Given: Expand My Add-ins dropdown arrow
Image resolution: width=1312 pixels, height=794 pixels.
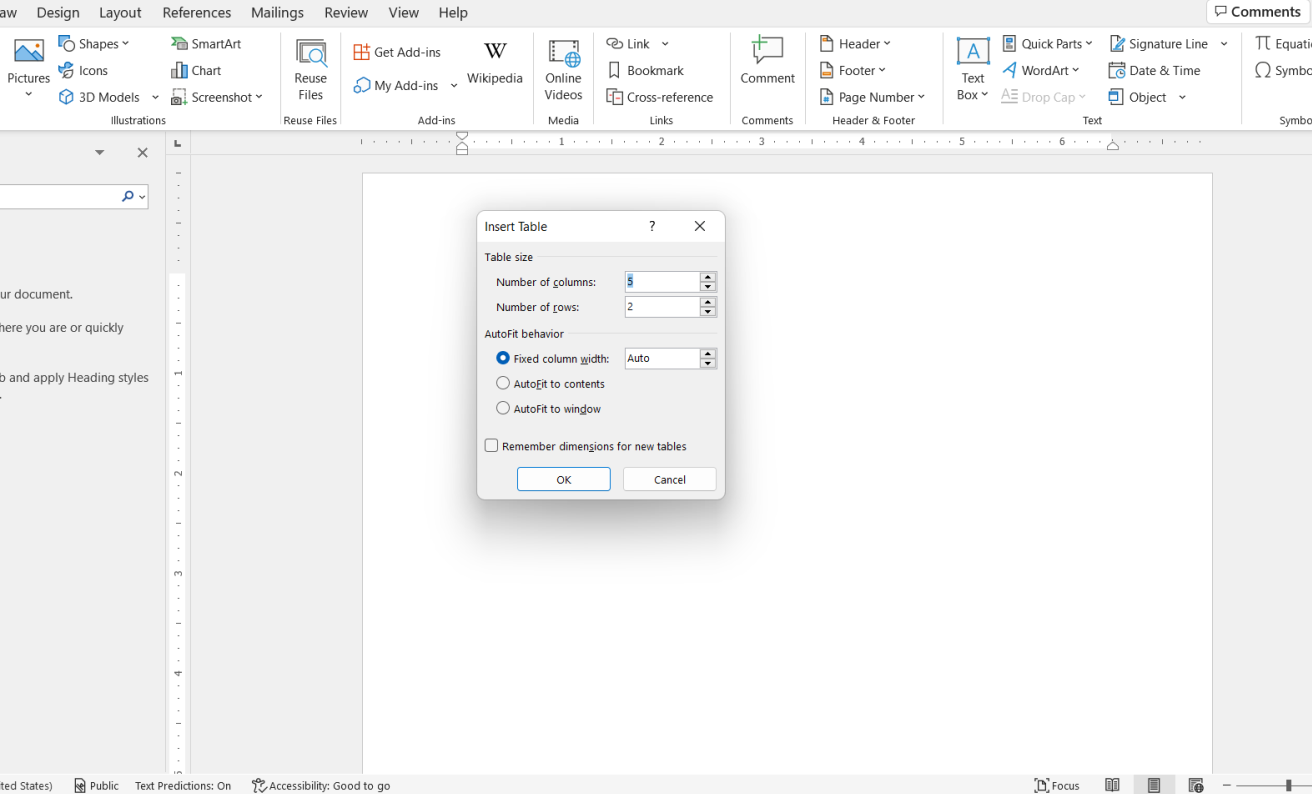Looking at the screenshot, I should [x=454, y=85].
